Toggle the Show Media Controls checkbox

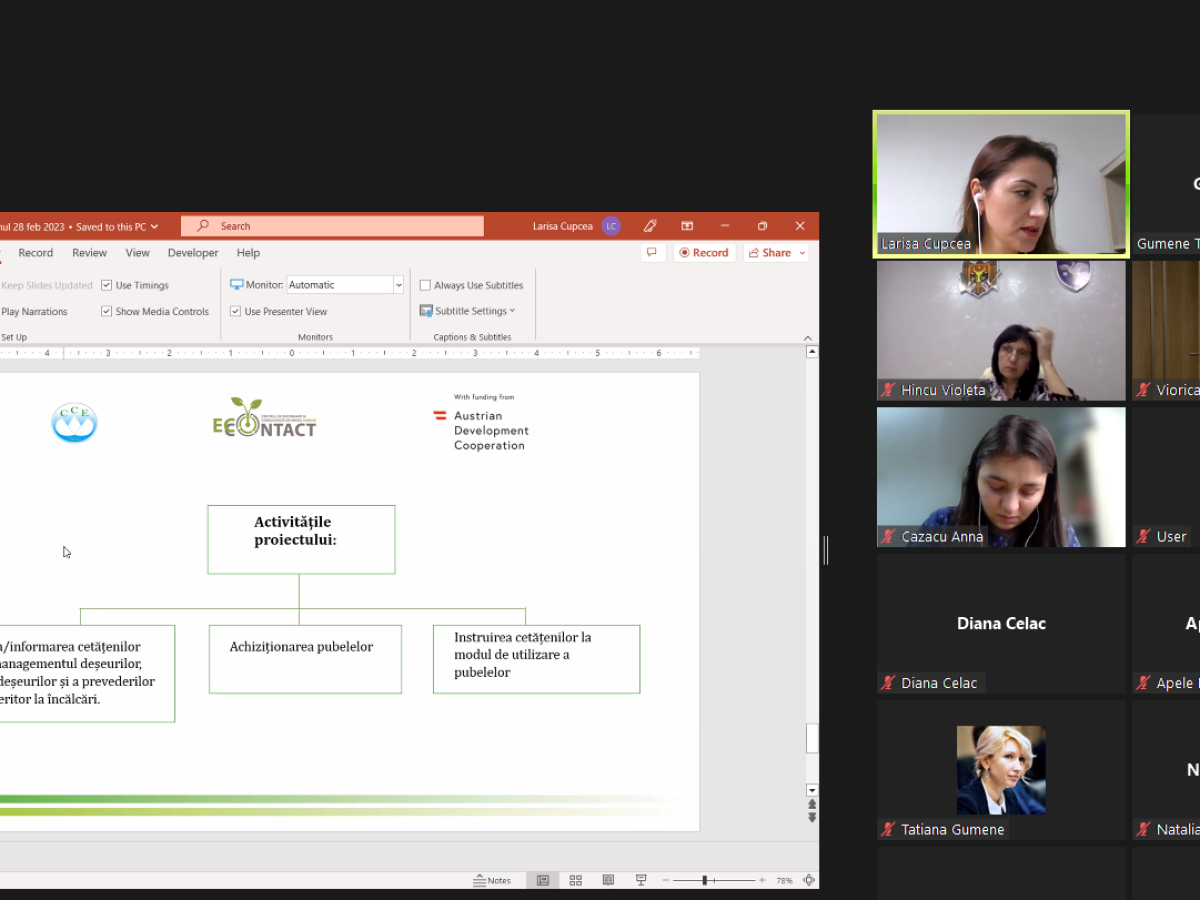tap(106, 311)
